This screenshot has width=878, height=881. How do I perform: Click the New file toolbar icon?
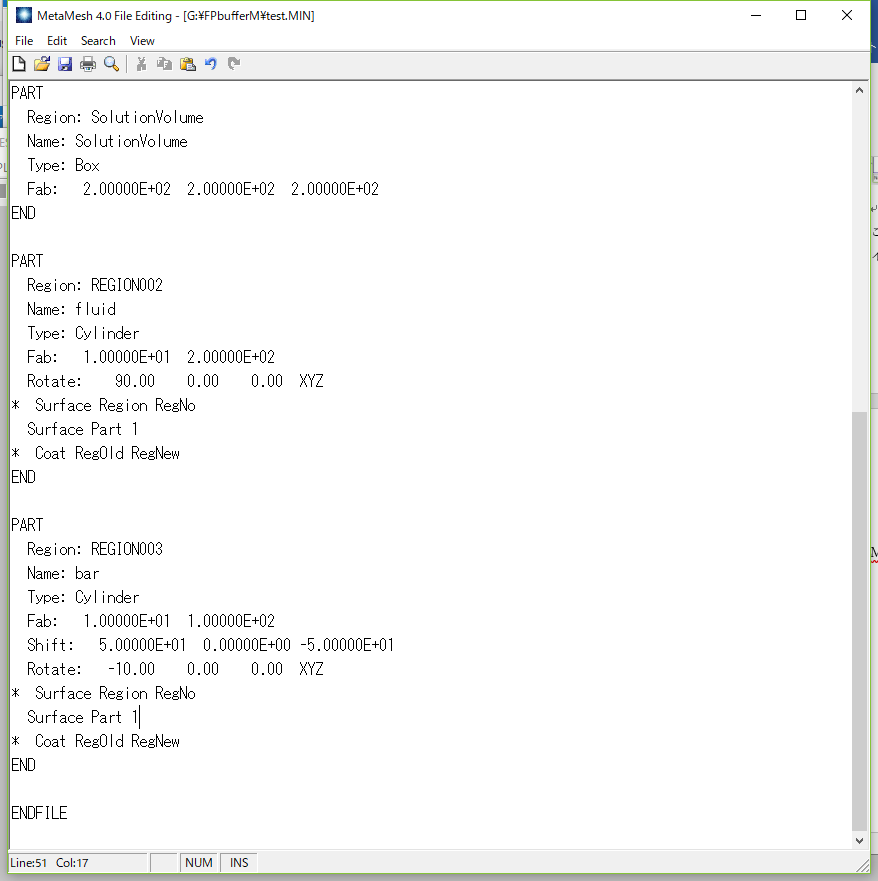(x=19, y=64)
